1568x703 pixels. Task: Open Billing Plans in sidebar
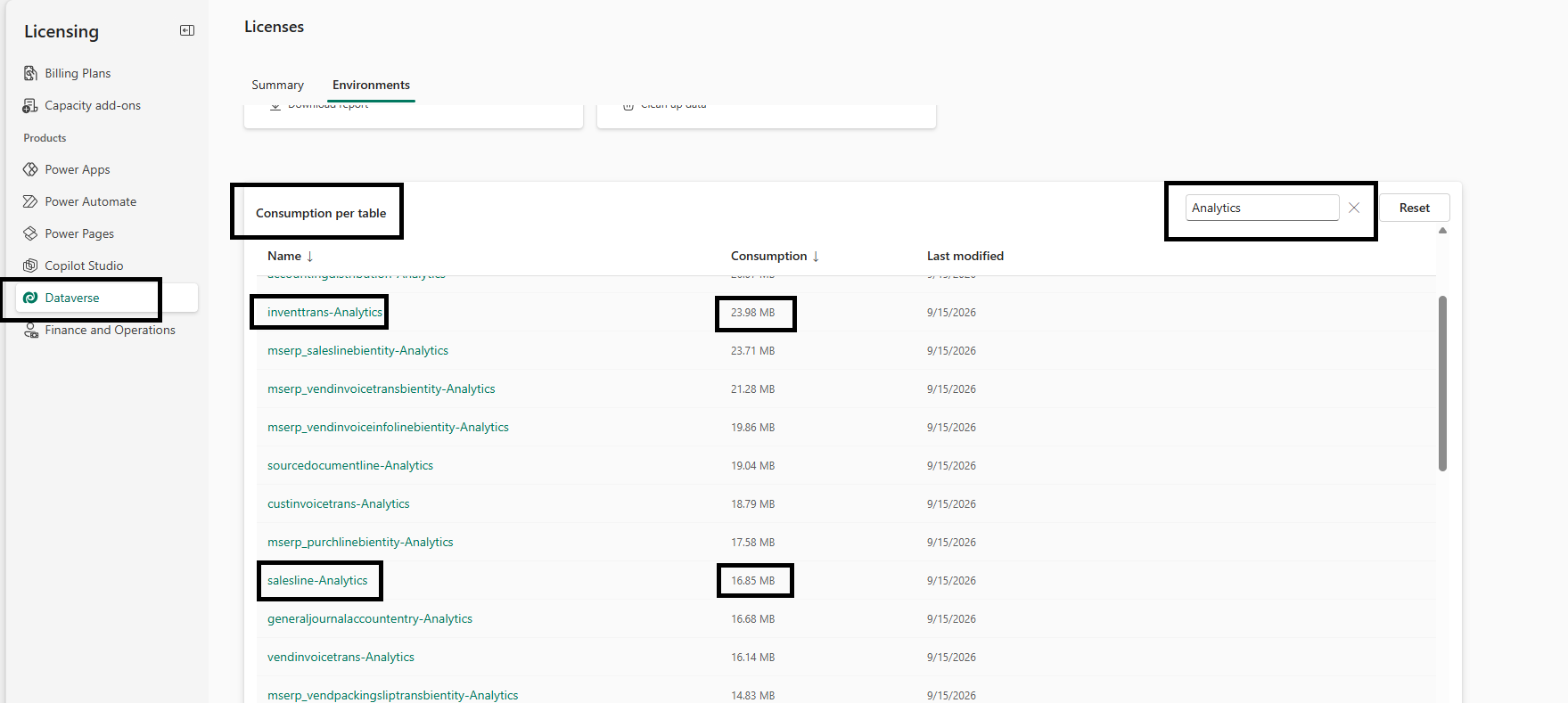click(78, 73)
